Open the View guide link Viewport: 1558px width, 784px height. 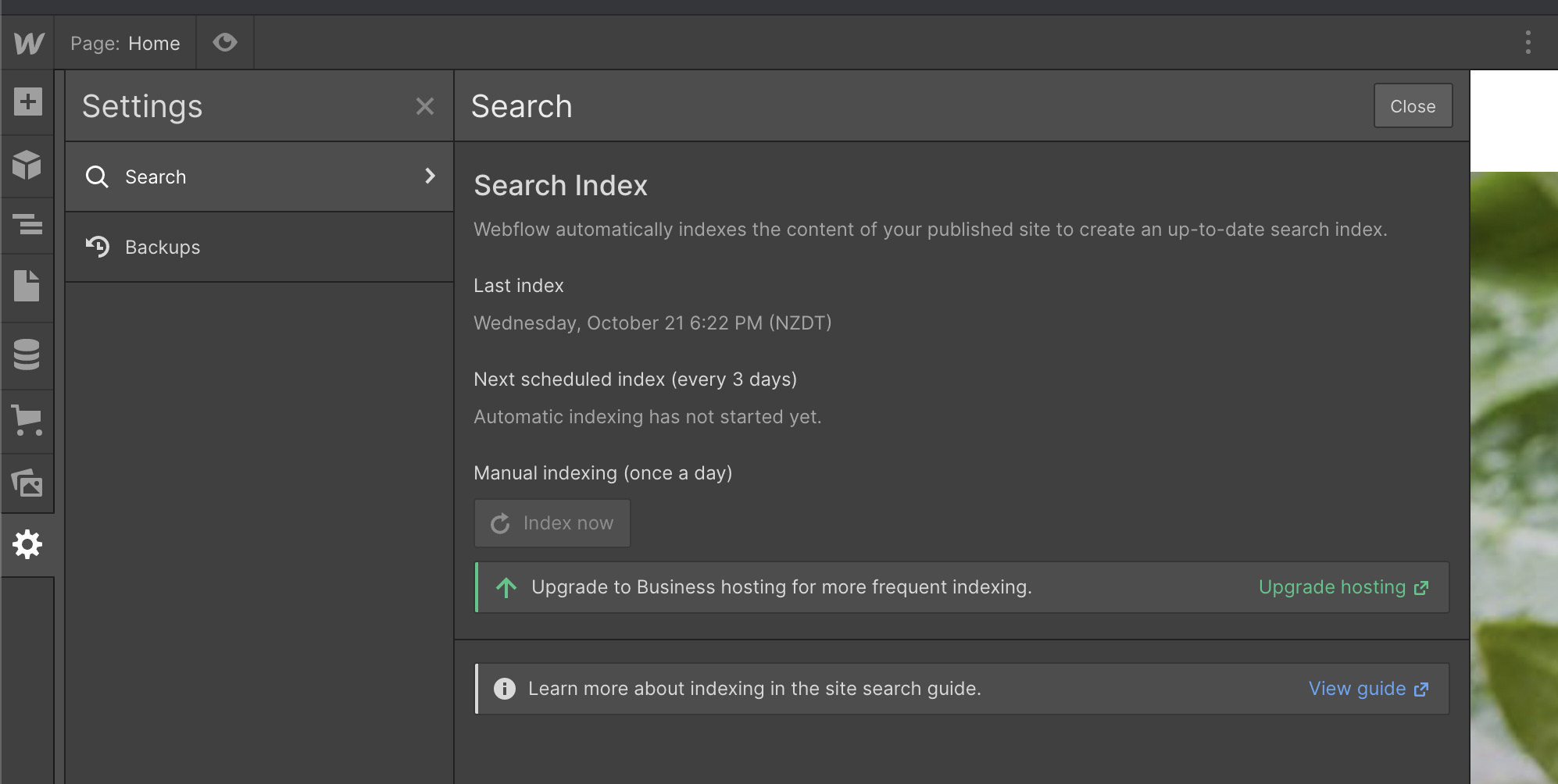(x=1368, y=689)
